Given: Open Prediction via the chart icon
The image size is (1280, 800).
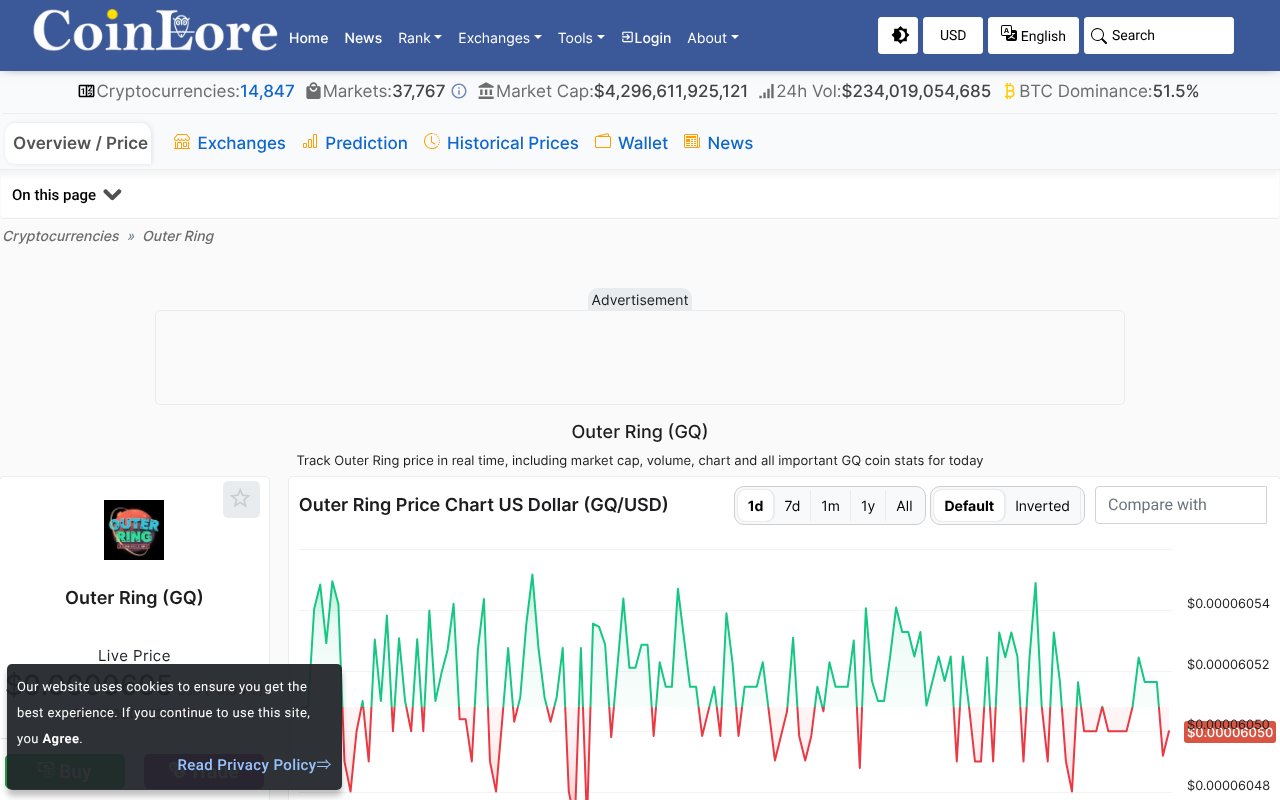Looking at the screenshot, I should pos(312,142).
